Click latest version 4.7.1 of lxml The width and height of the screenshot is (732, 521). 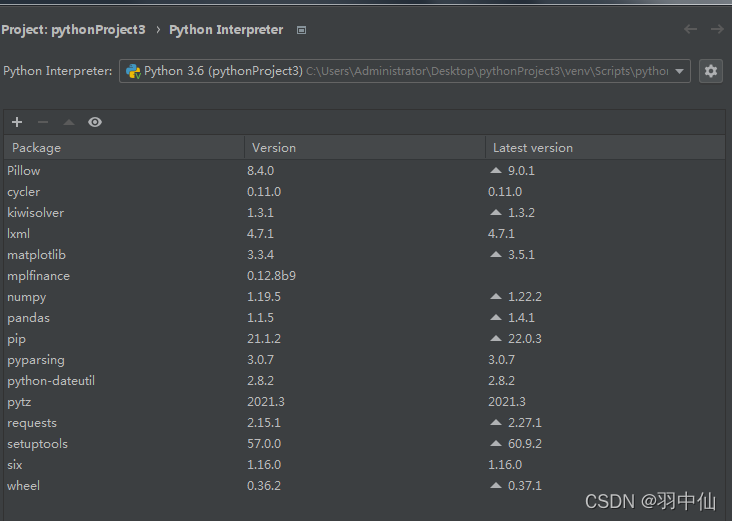[x=501, y=234]
